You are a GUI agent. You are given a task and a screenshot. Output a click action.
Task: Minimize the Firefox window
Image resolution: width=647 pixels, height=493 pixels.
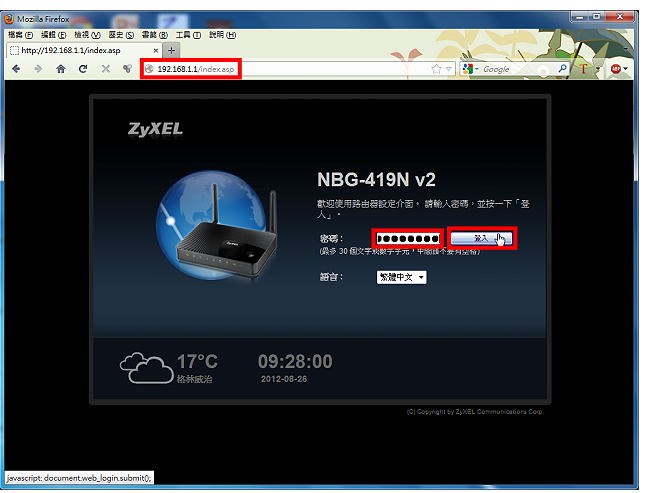579,17
